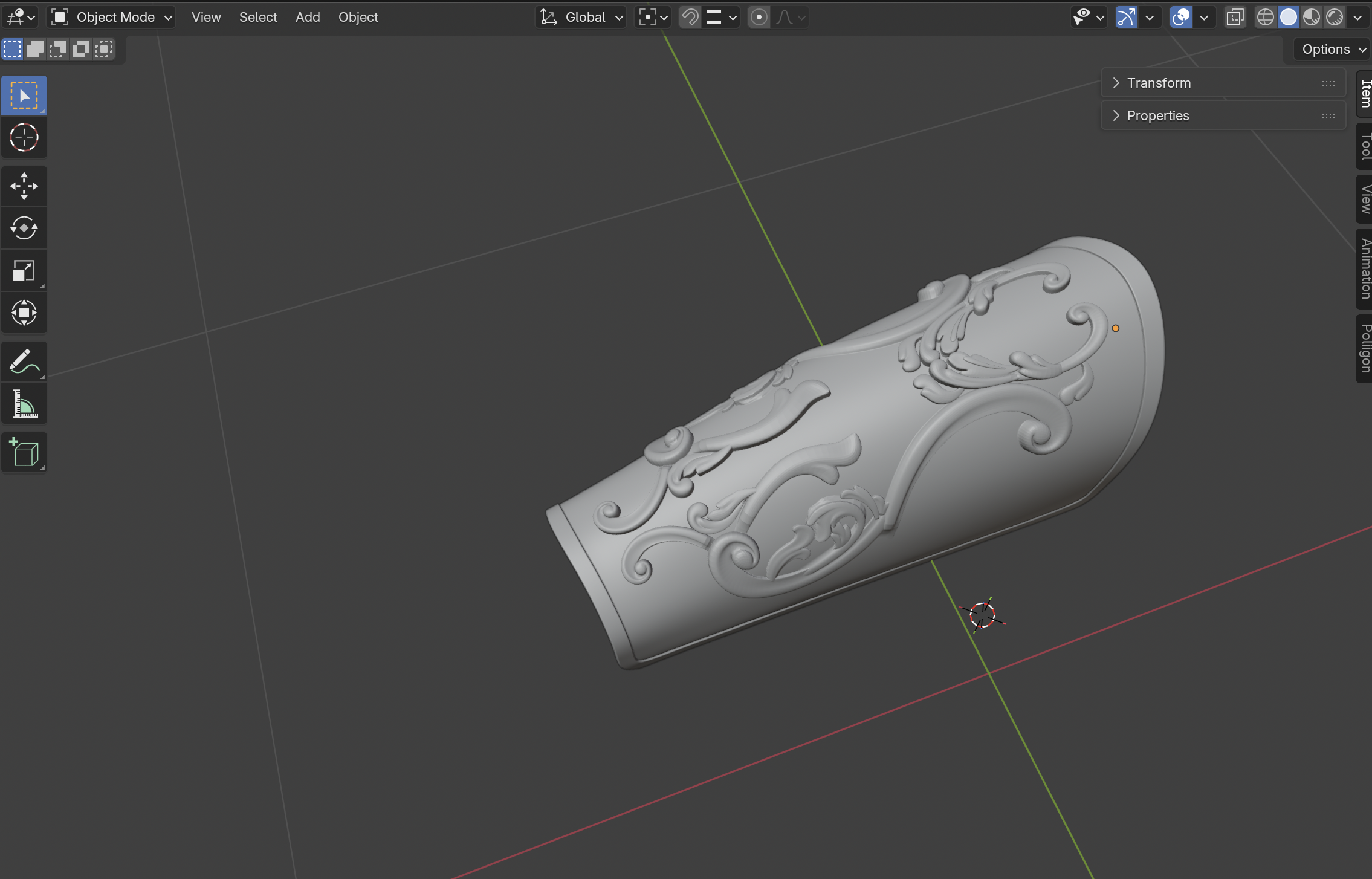Click the Add Cube tool
The image size is (1372, 879).
24,452
